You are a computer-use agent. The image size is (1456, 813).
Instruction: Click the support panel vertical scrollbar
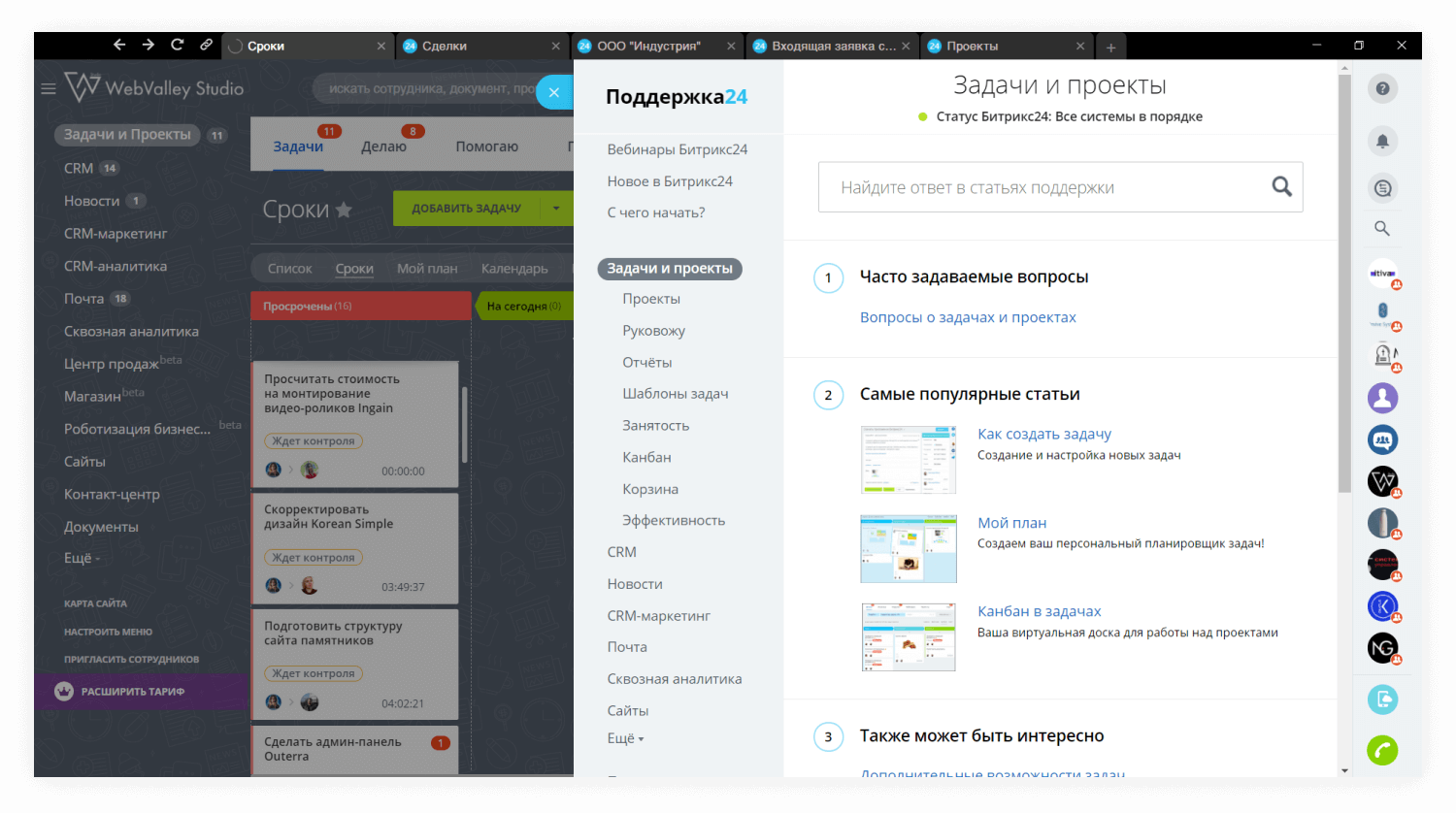pyautogui.click(x=1344, y=283)
